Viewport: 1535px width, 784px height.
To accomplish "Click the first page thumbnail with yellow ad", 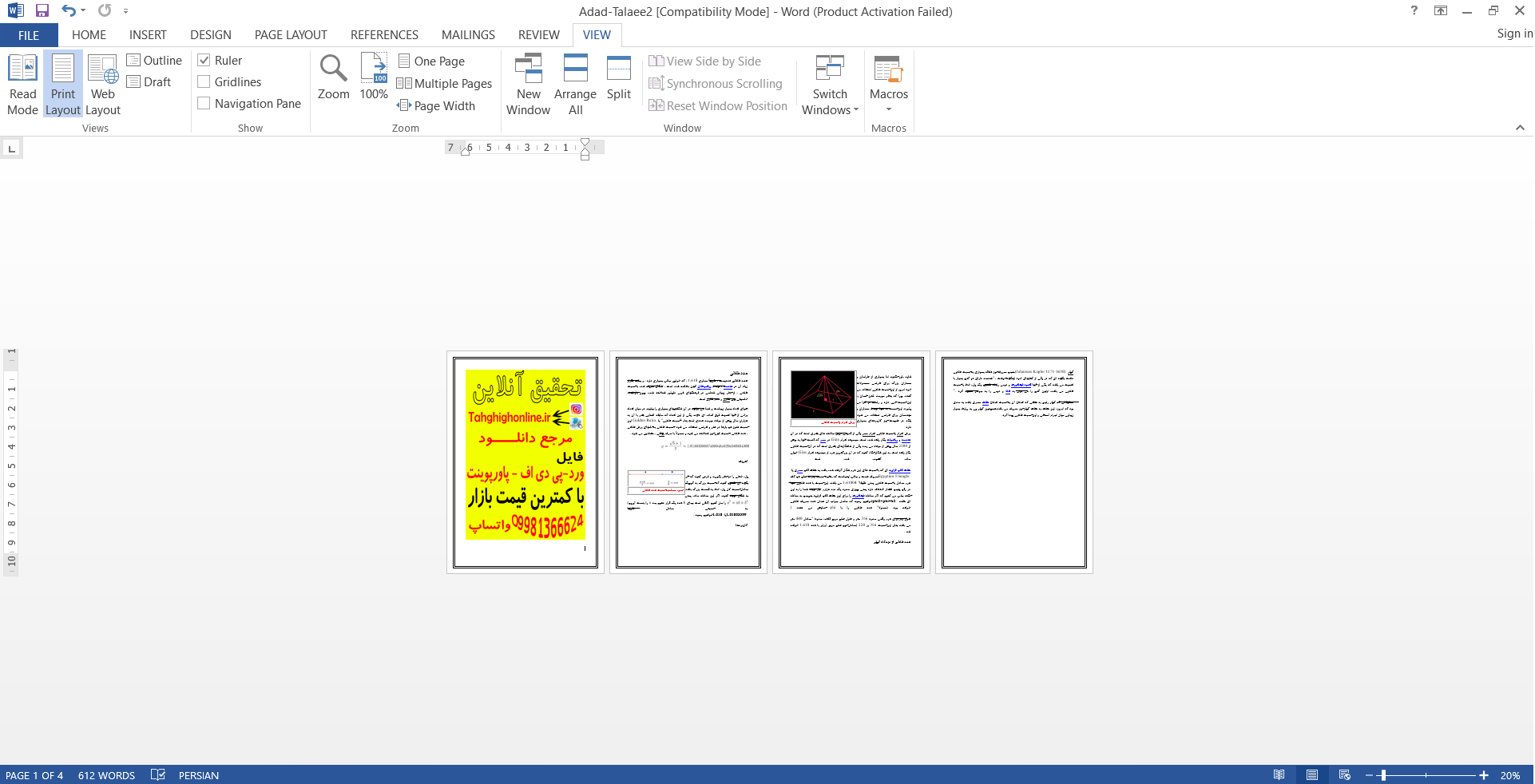I will pyautogui.click(x=526, y=462).
